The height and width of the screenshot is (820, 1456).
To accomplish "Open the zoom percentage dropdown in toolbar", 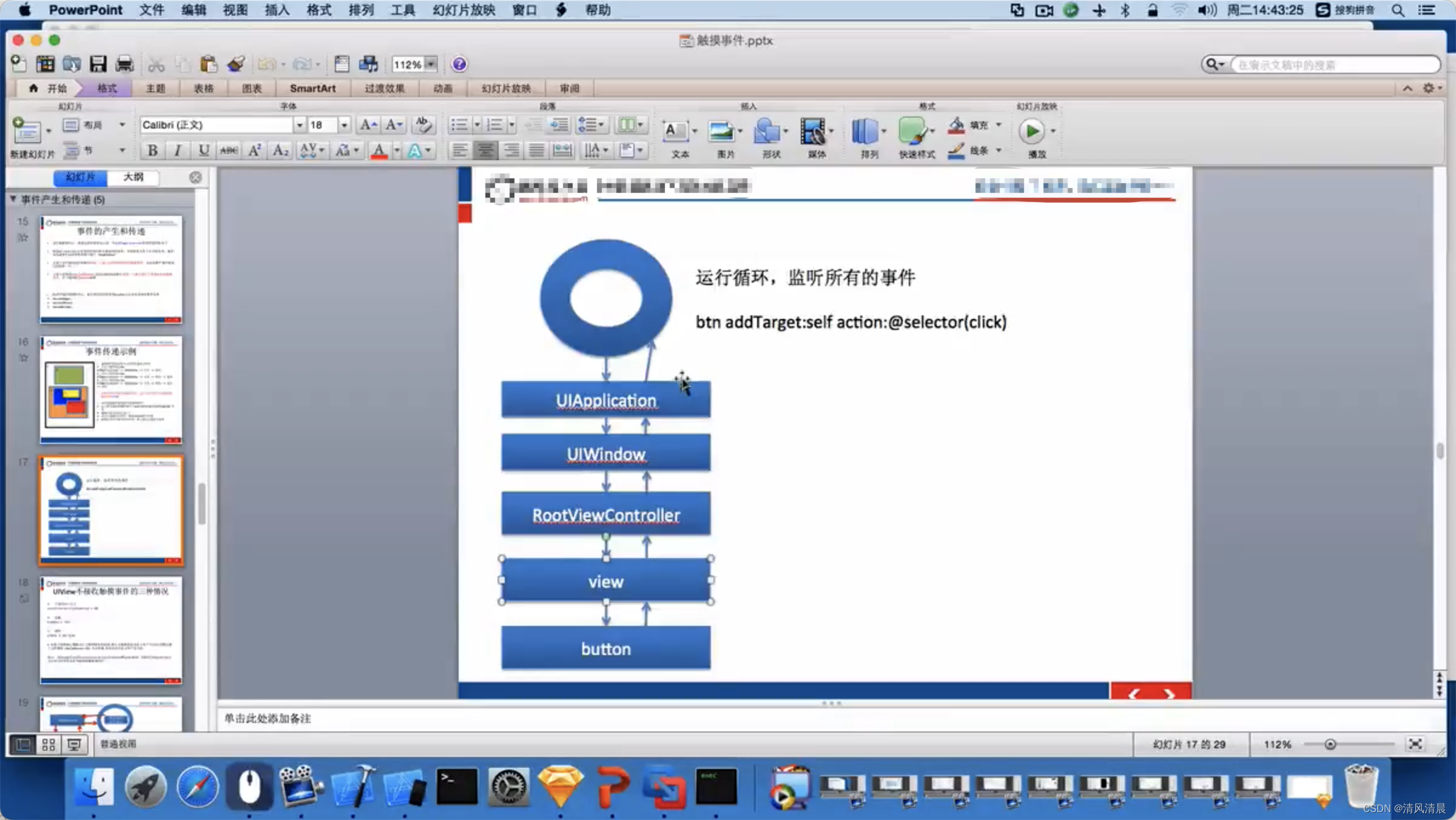I will coord(431,64).
